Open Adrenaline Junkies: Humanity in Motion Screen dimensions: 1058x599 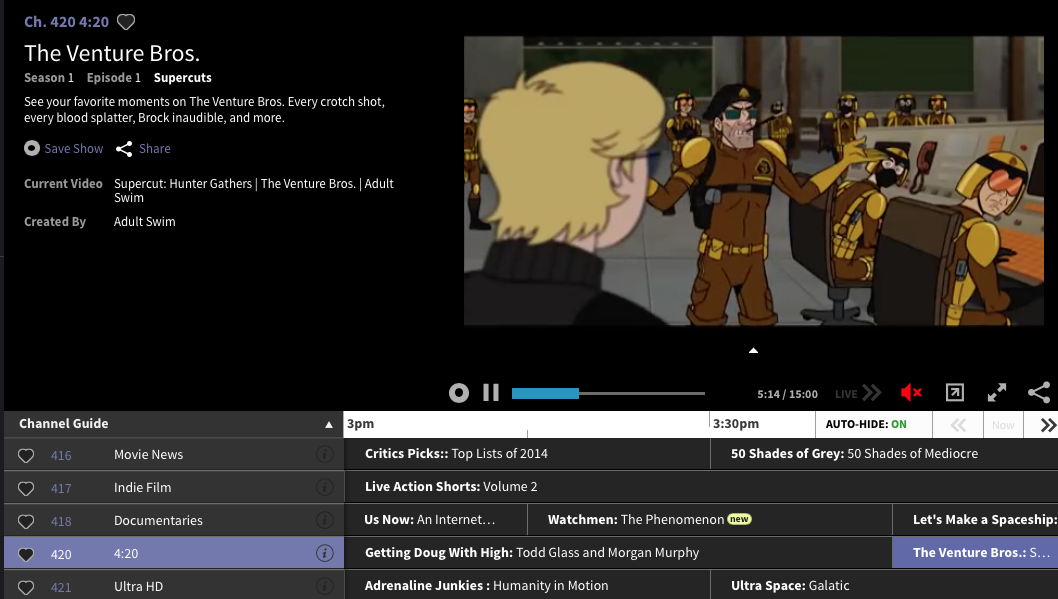click(527, 586)
